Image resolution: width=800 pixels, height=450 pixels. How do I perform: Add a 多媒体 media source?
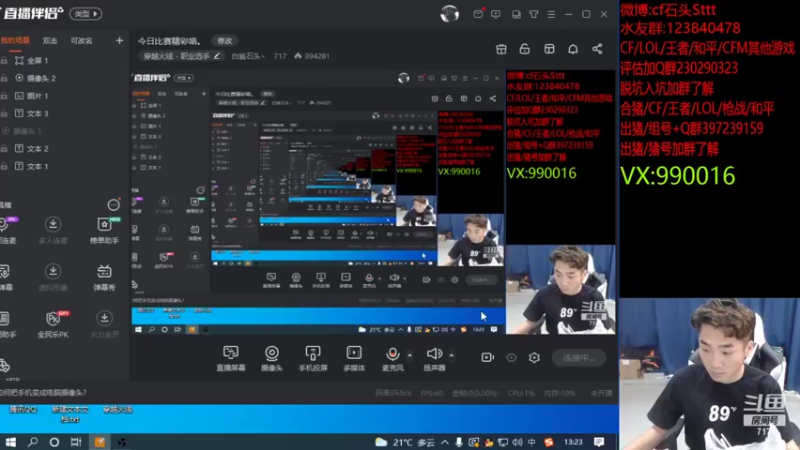[x=354, y=359]
